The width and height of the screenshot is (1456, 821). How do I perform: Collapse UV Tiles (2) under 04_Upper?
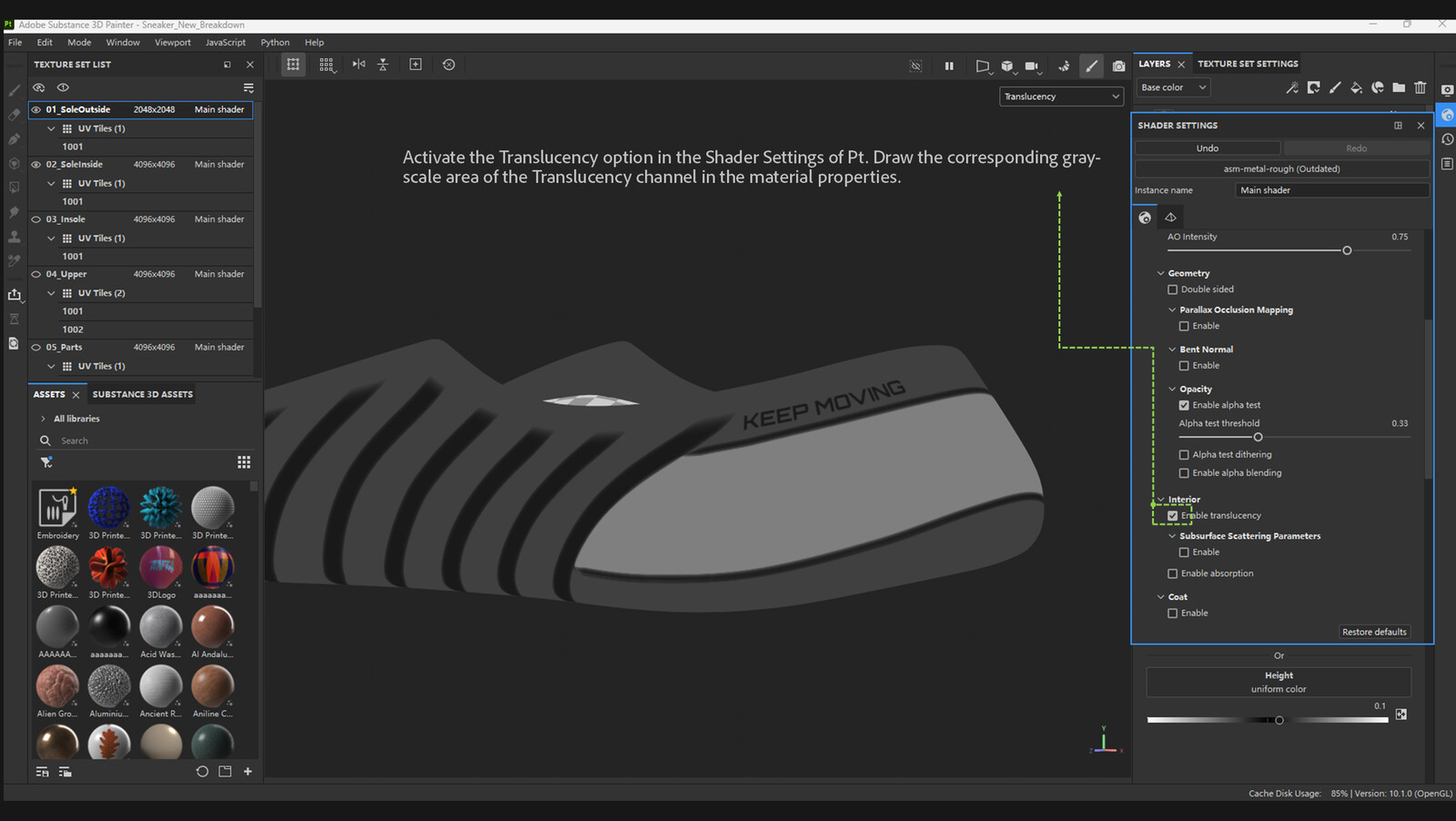point(51,293)
